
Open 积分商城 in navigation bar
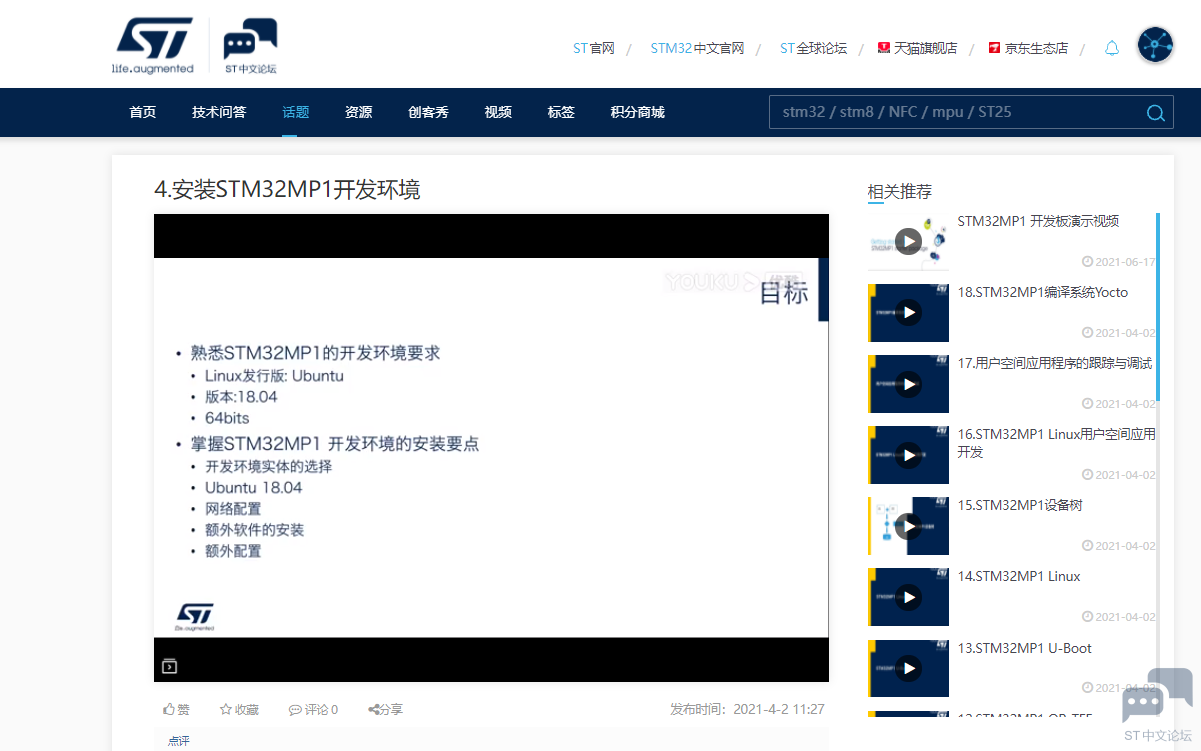coord(637,112)
